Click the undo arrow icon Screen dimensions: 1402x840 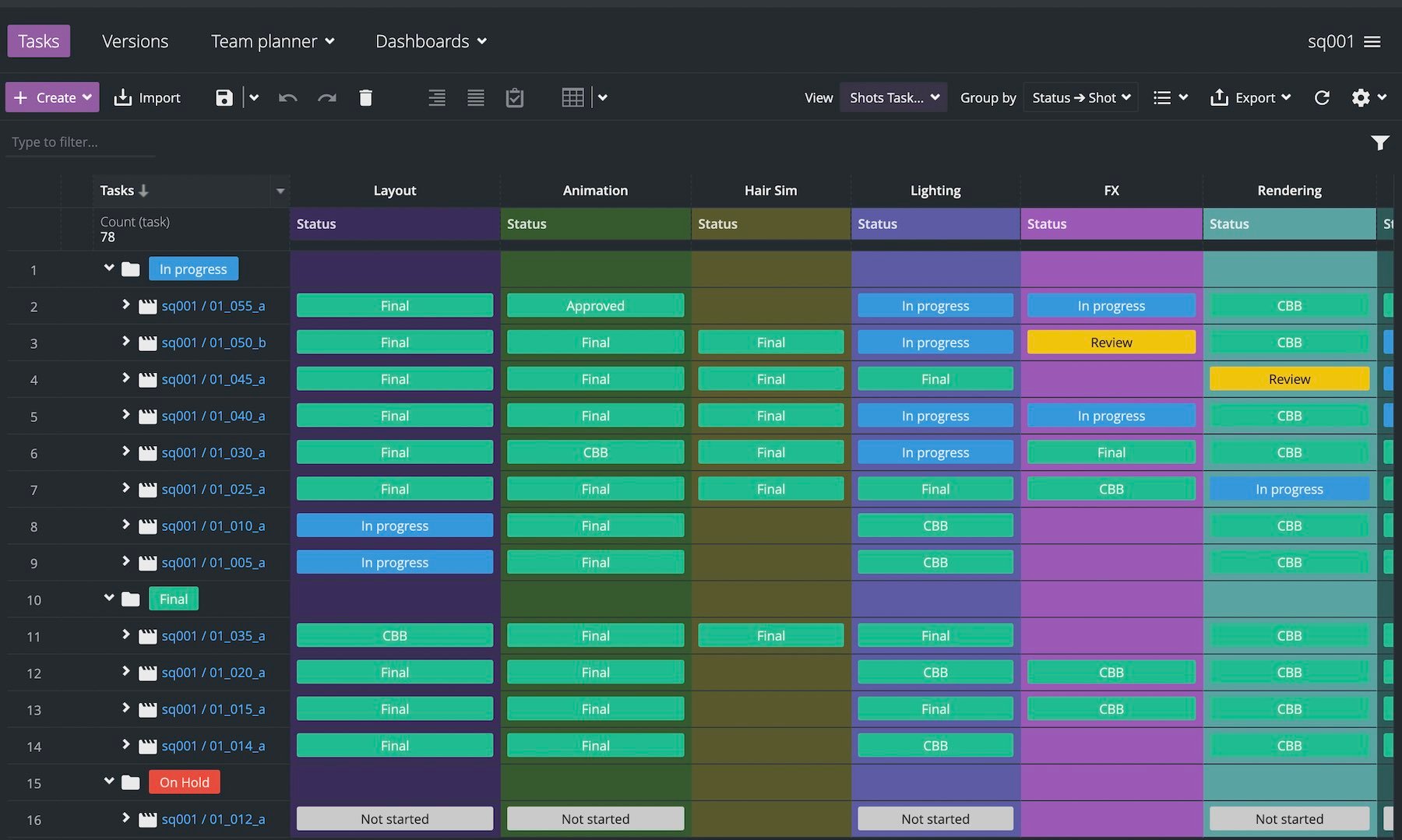click(288, 97)
